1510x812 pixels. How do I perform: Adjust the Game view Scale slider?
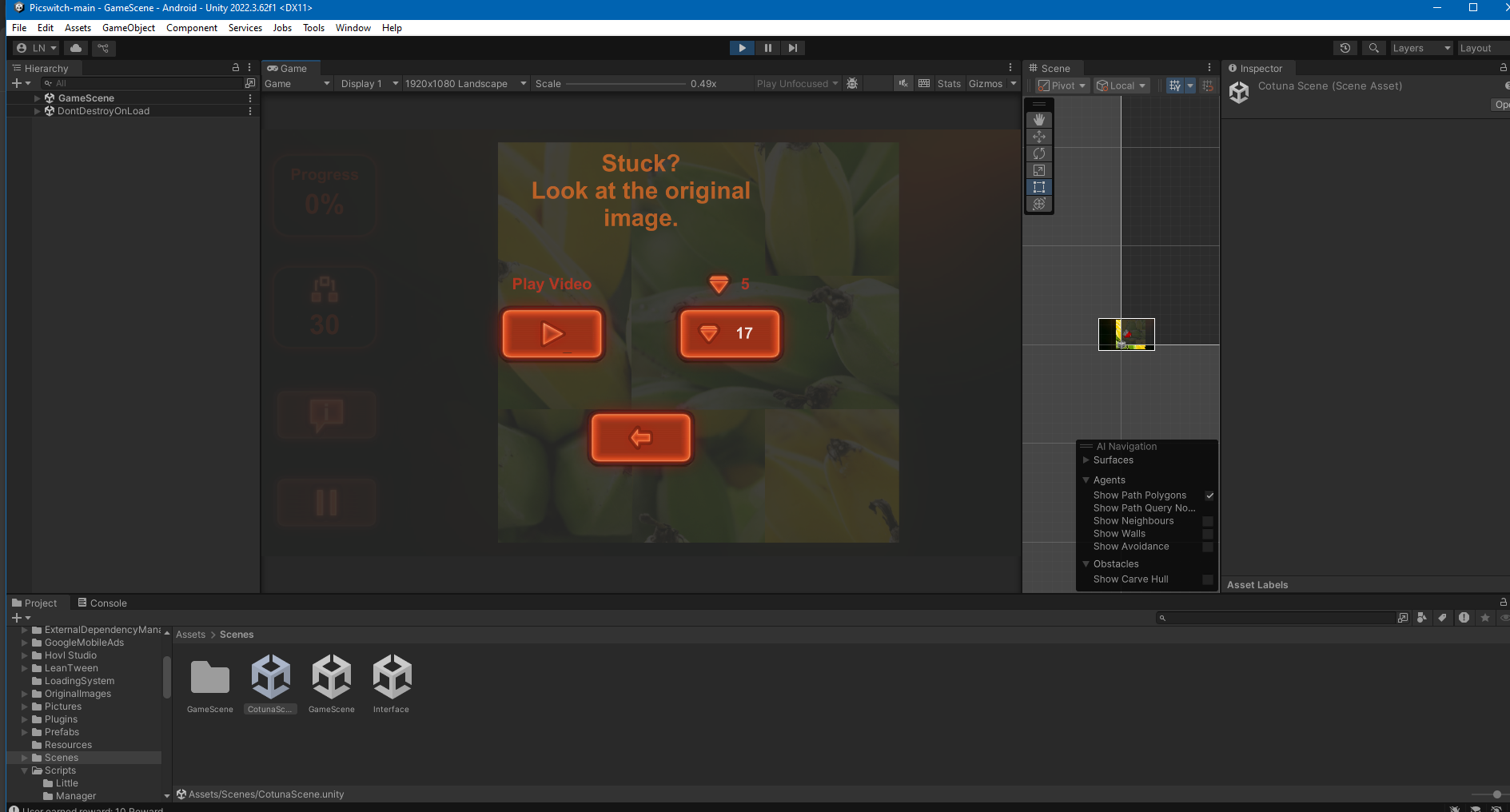tap(625, 83)
